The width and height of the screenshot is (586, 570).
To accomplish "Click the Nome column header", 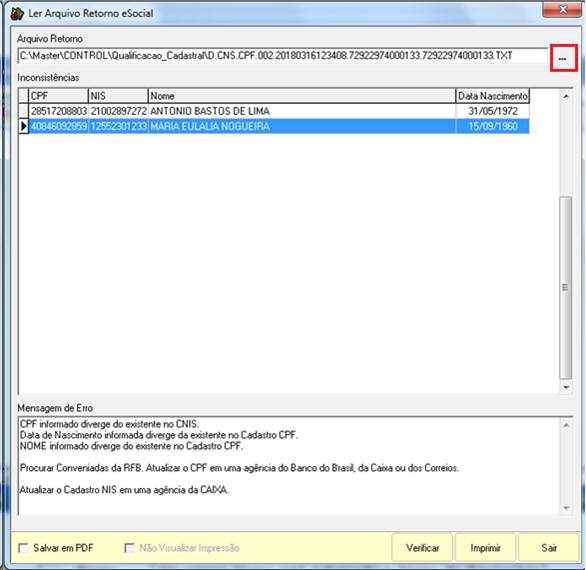I will pyautogui.click(x=302, y=96).
